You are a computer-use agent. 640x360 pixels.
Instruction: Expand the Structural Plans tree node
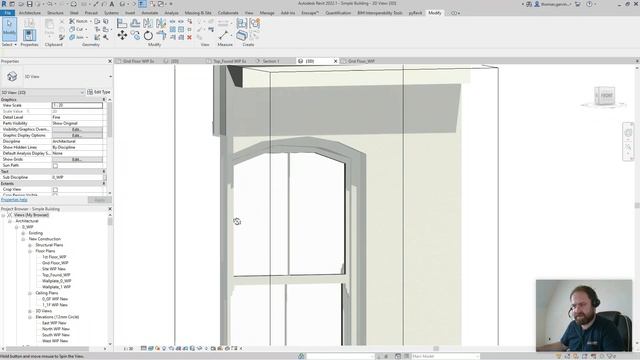30,245
